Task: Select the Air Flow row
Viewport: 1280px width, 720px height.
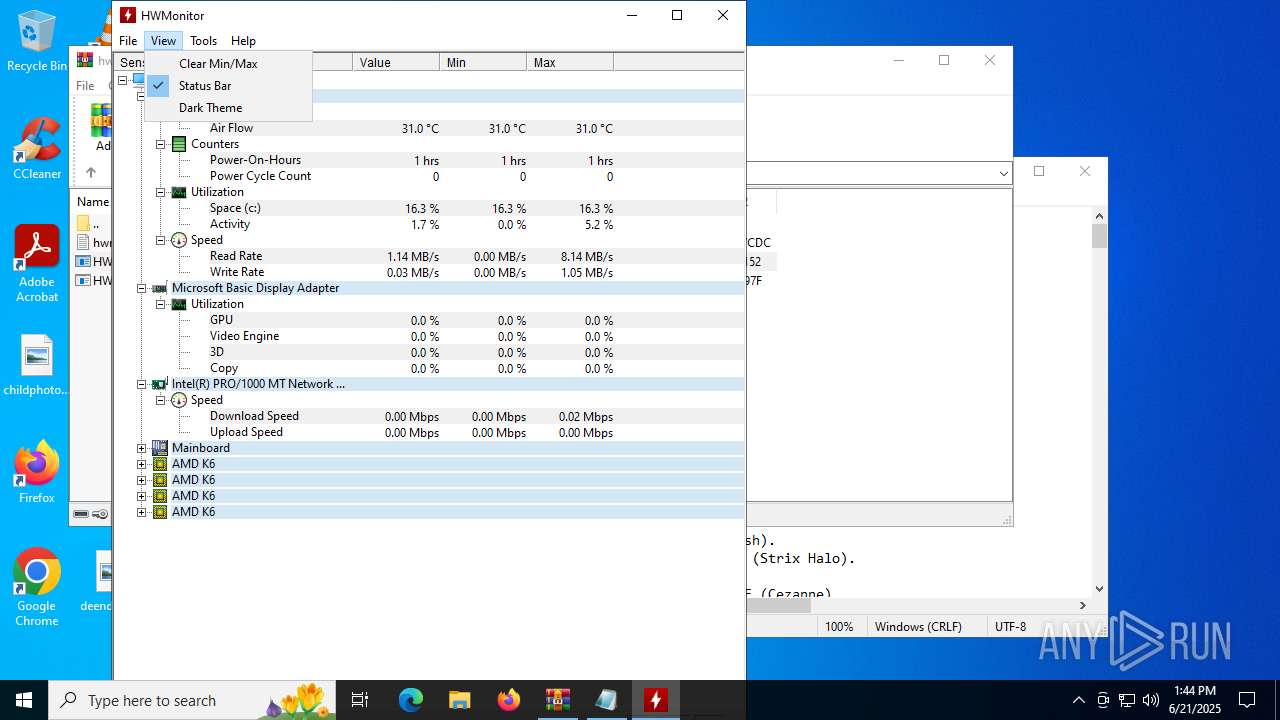Action: coord(429,128)
